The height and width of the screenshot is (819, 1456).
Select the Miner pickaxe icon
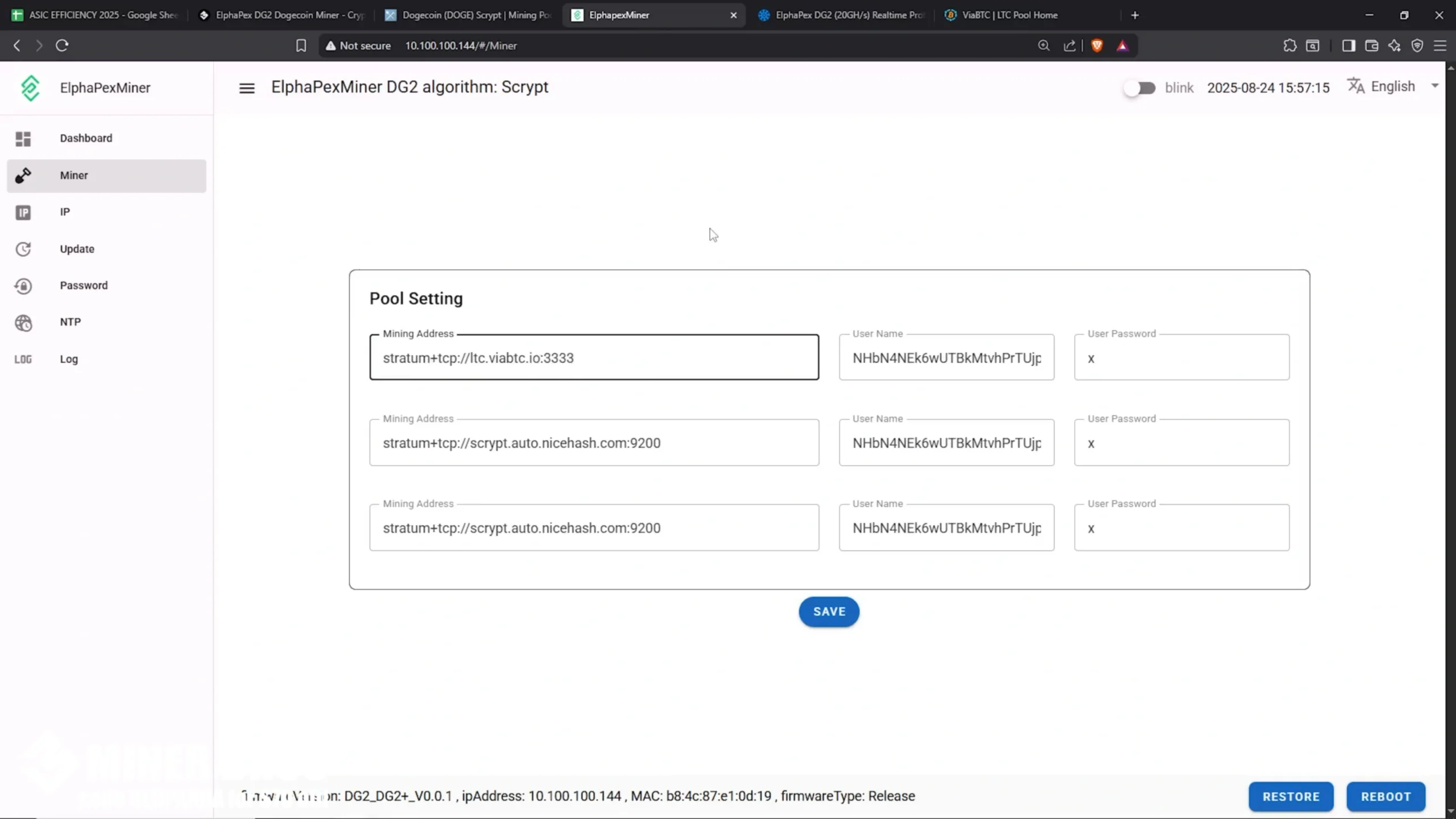23,176
